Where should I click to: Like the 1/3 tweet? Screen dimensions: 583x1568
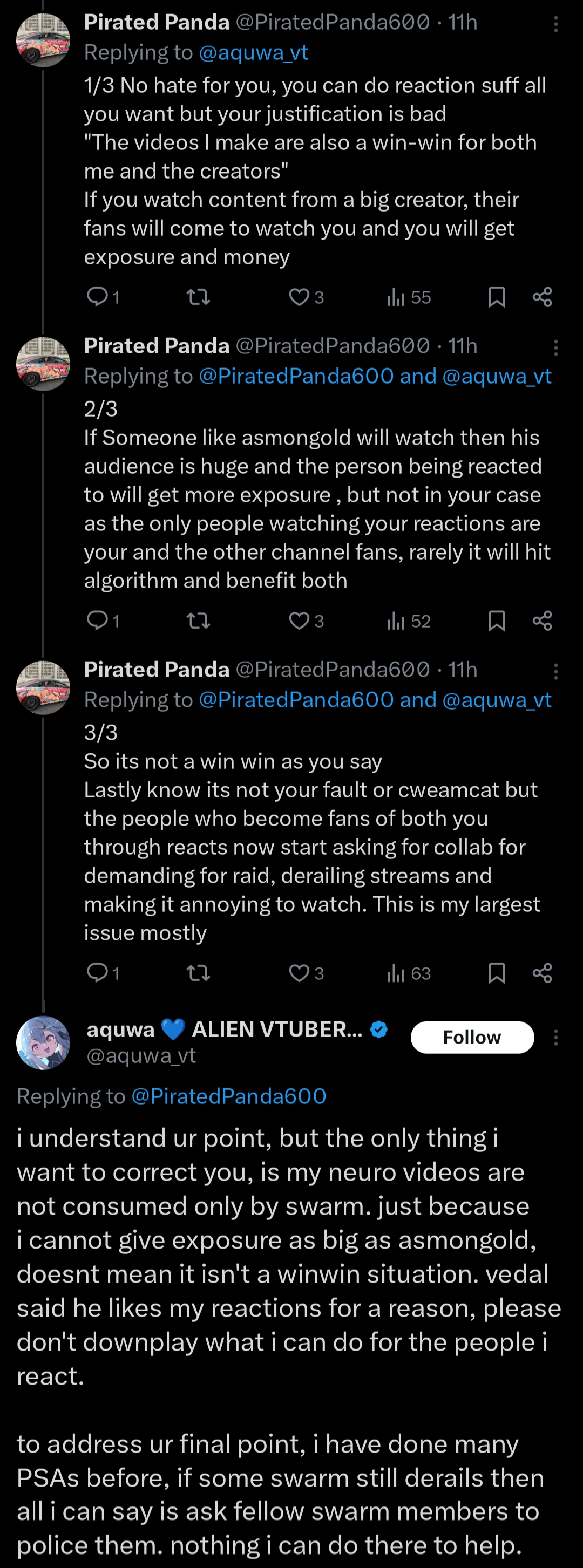[x=299, y=297]
